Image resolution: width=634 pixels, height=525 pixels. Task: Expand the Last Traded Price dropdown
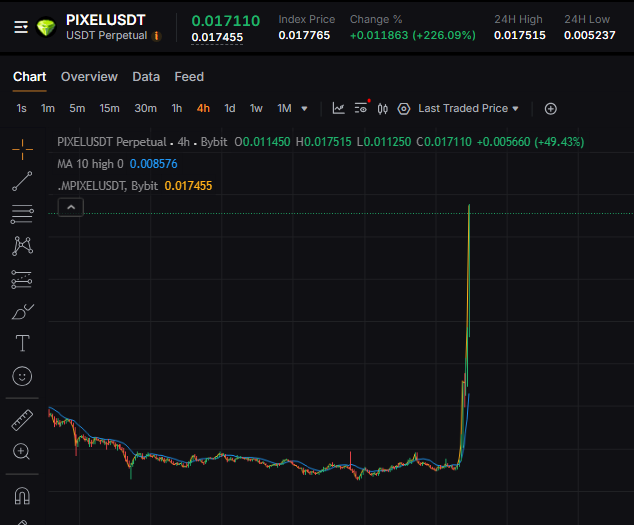[x=468, y=108]
